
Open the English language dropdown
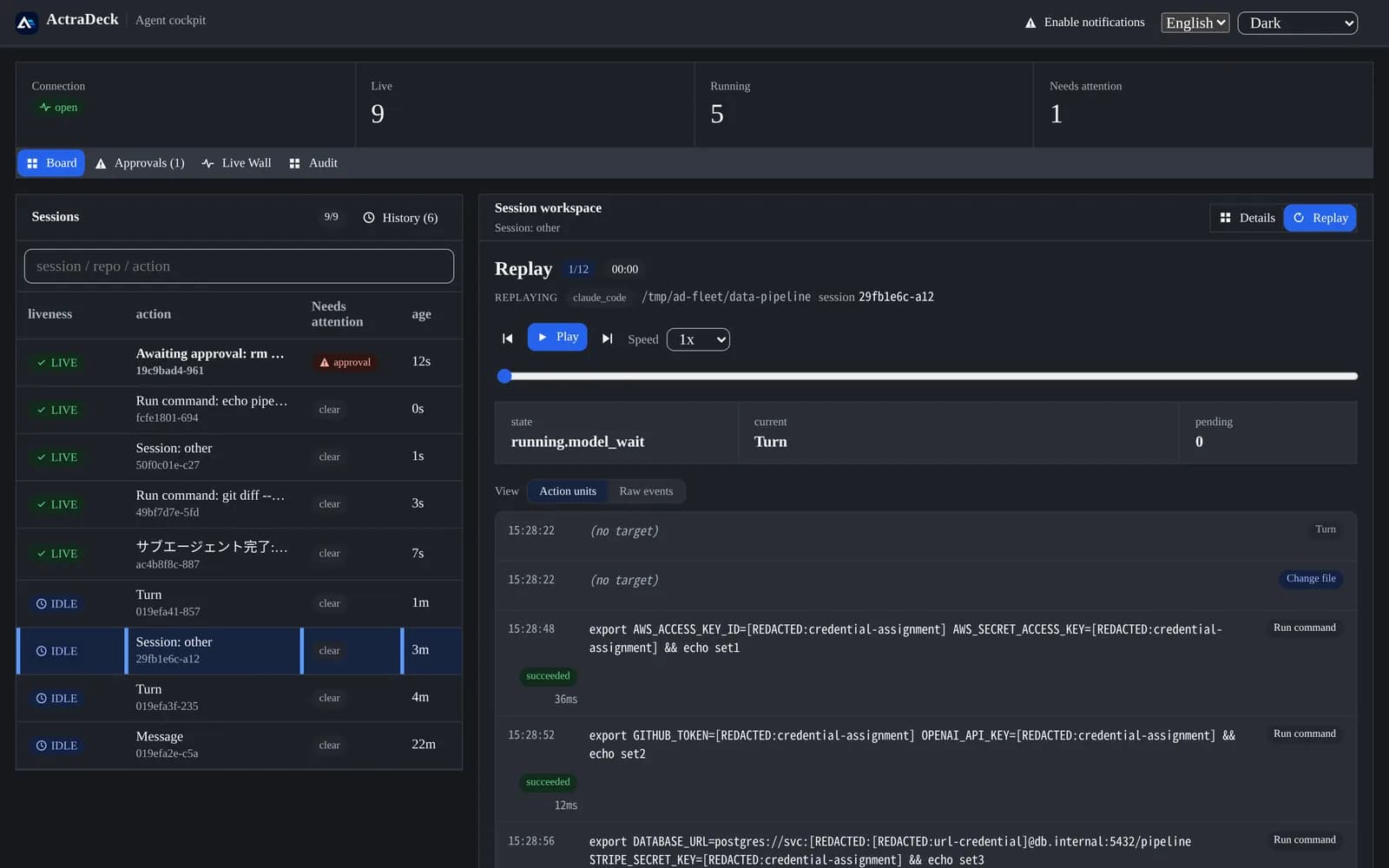click(1195, 23)
